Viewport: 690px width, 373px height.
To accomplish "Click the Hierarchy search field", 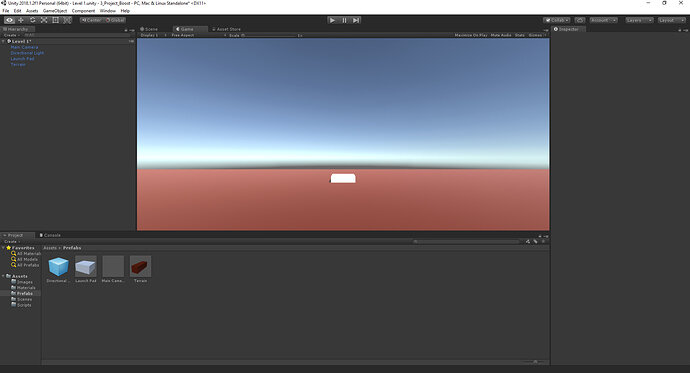I will point(77,35).
